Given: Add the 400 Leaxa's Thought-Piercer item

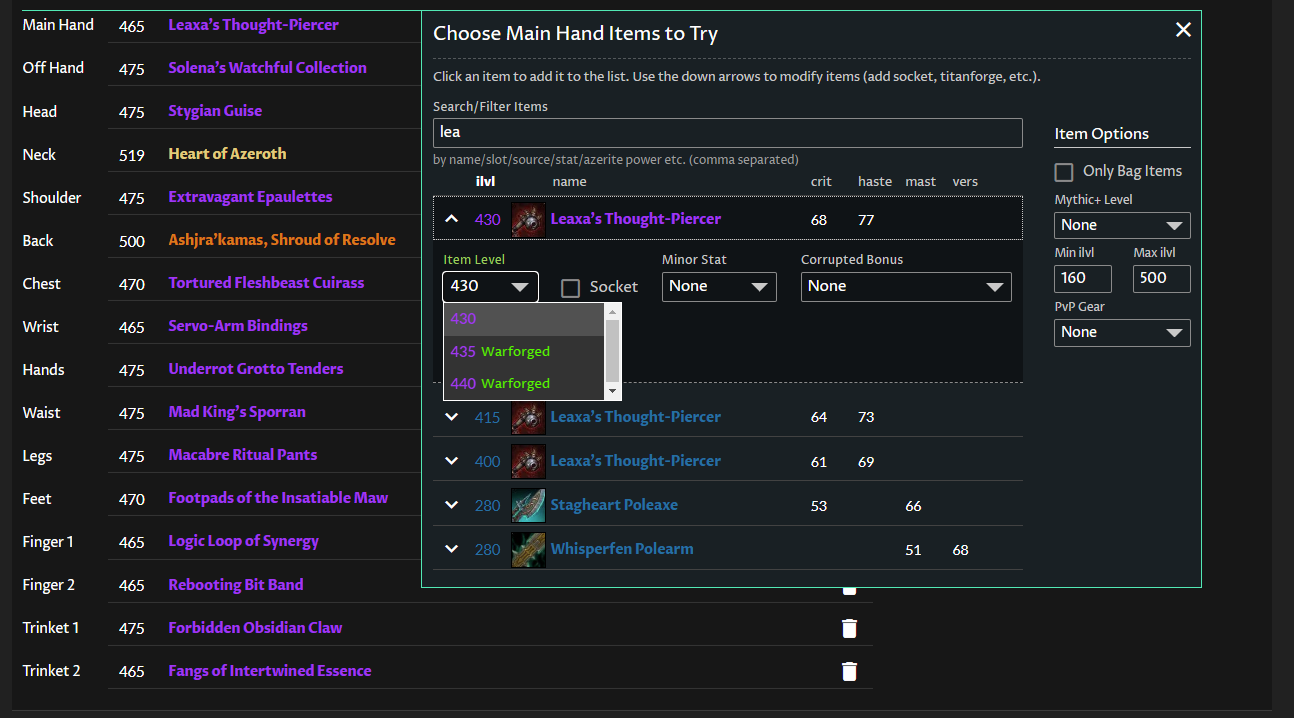Looking at the screenshot, I should click(635, 461).
